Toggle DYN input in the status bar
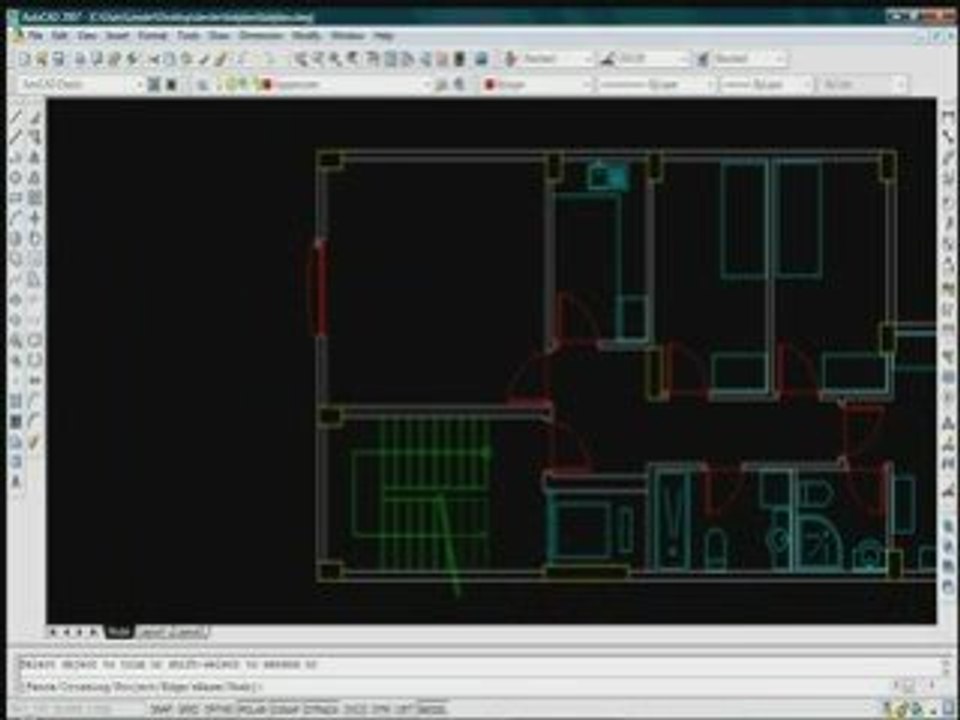Image resolution: width=960 pixels, height=720 pixels. tap(380, 710)
